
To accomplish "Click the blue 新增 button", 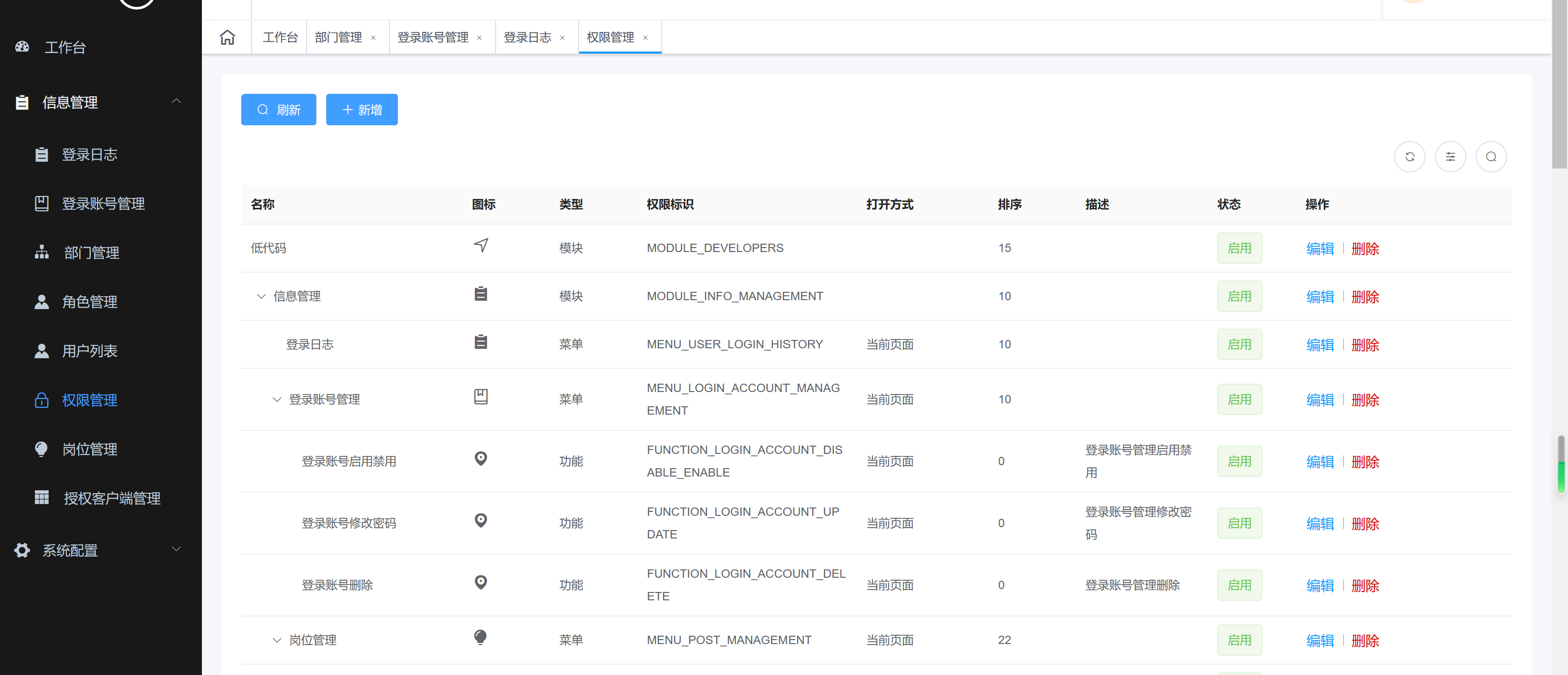I will pos(362,110).
